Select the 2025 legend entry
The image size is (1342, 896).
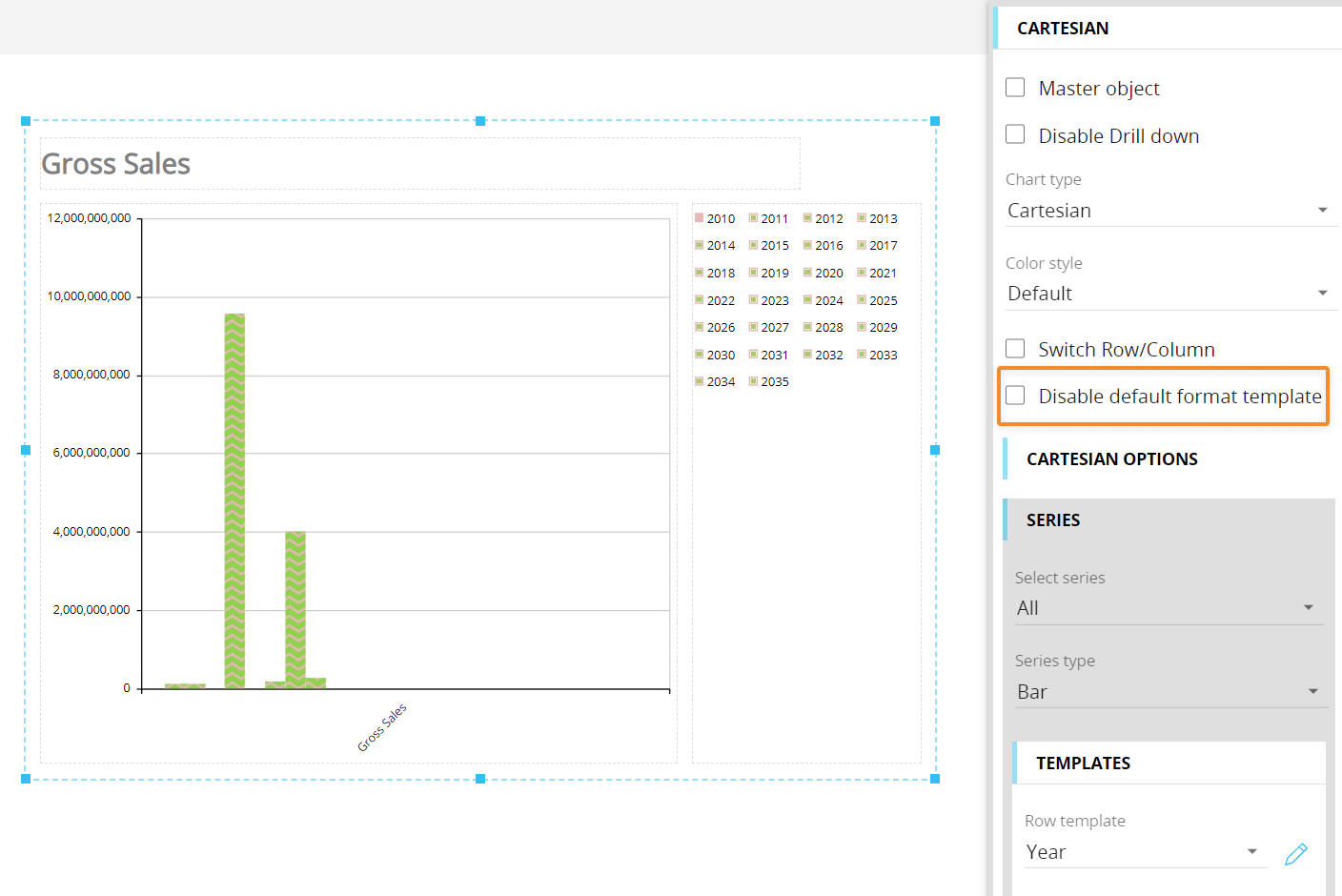878,300
